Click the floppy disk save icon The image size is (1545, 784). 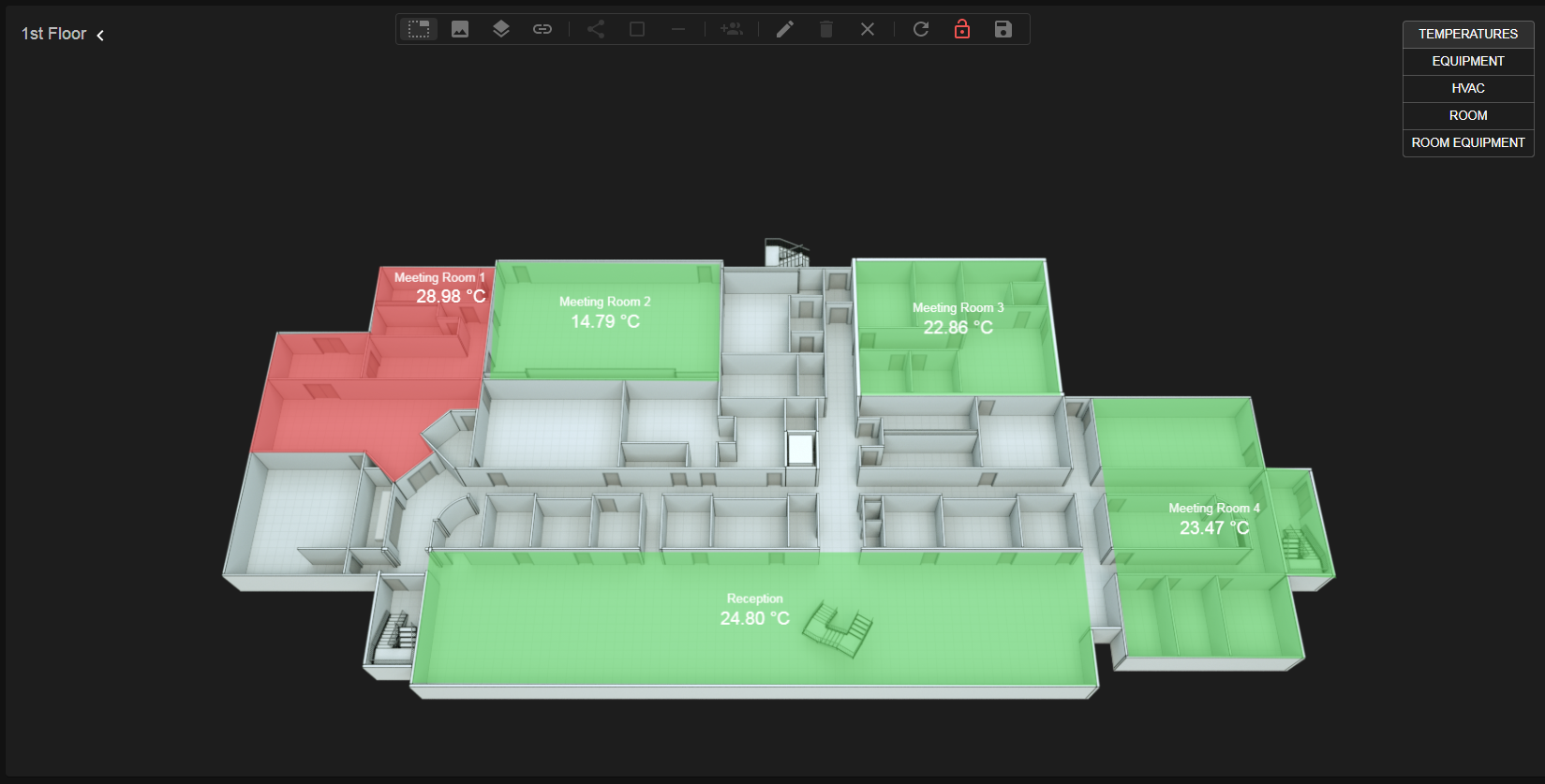click(1003, 29)
